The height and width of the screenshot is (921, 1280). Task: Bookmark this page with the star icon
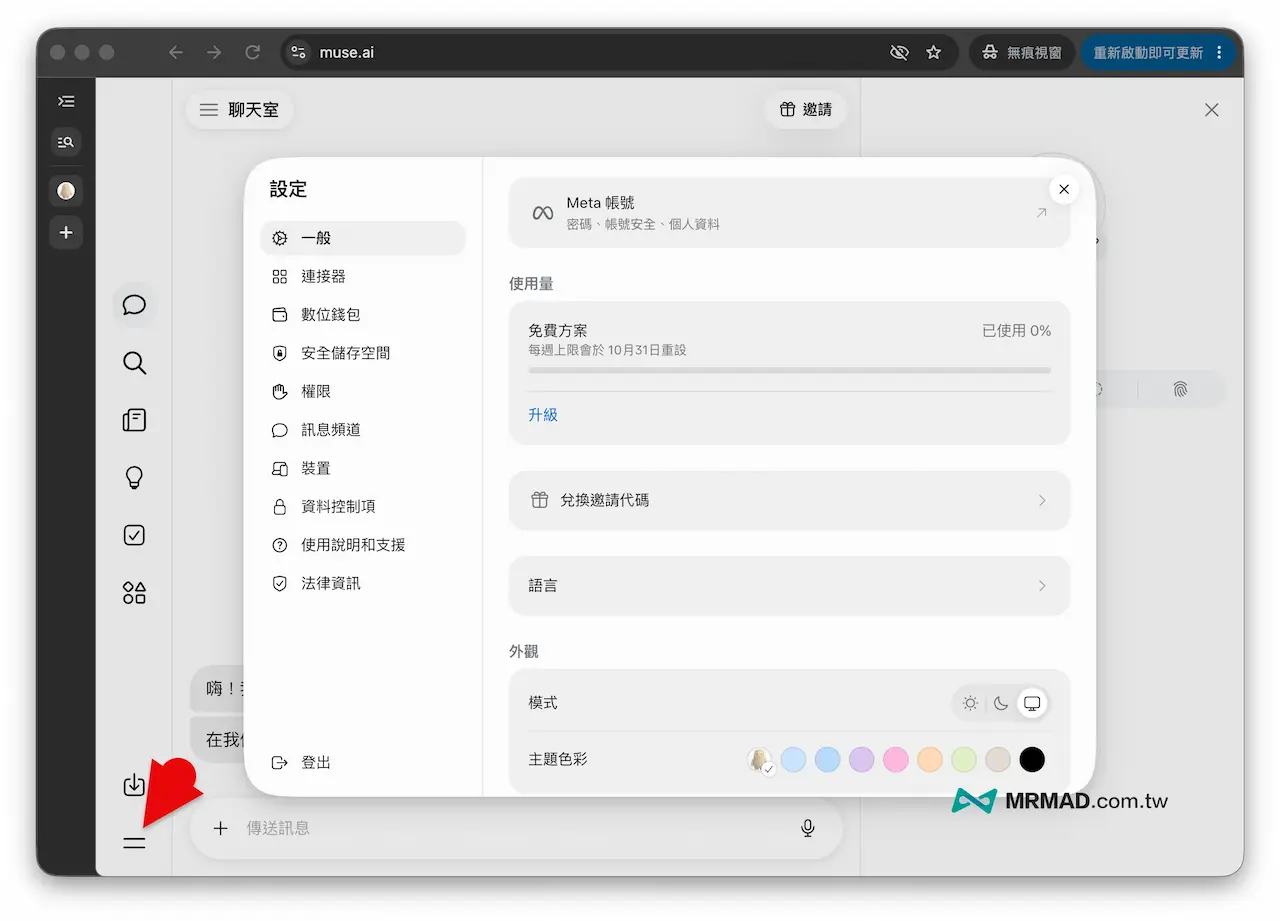934,52
